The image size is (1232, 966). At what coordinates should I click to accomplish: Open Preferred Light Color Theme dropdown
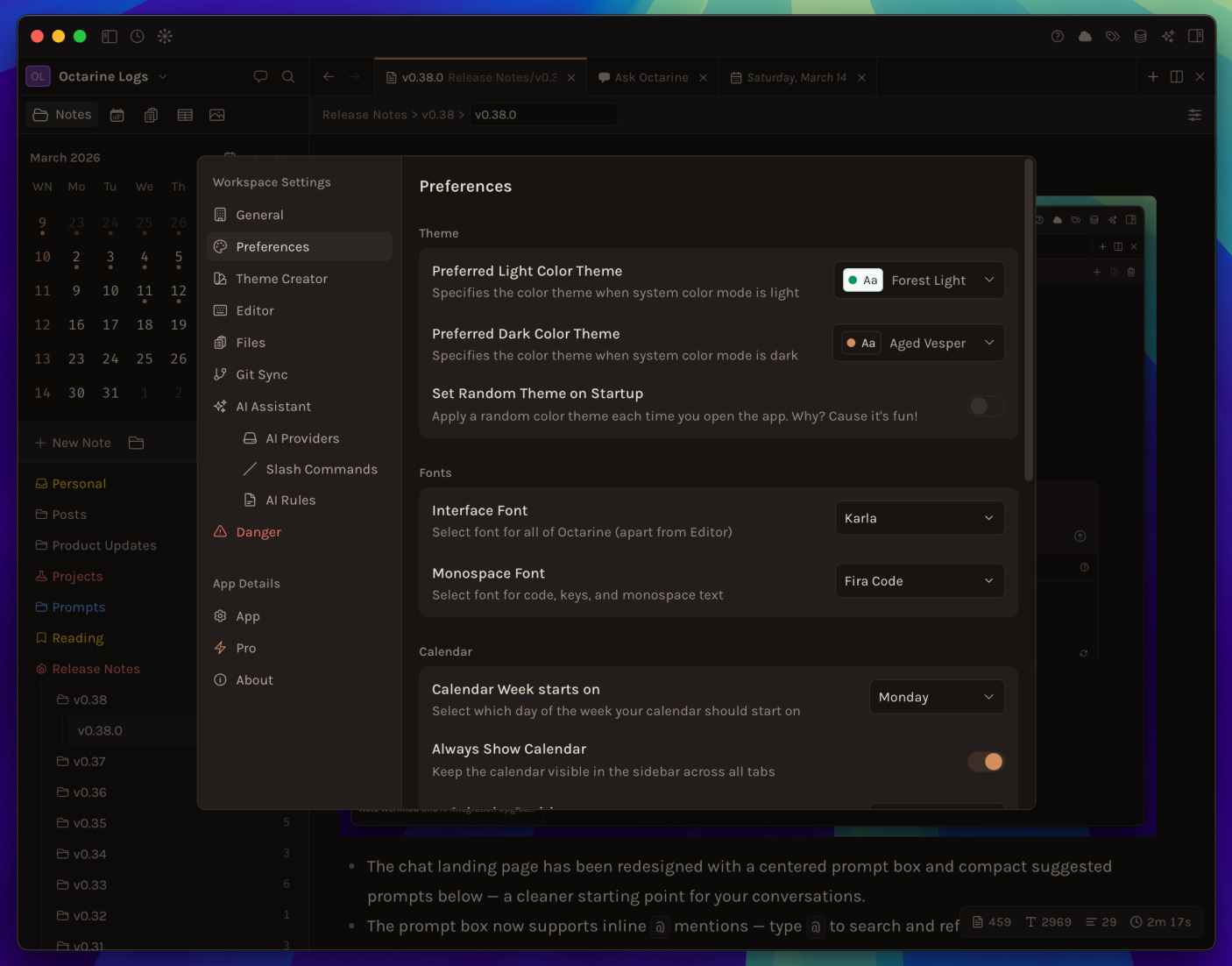919,281
